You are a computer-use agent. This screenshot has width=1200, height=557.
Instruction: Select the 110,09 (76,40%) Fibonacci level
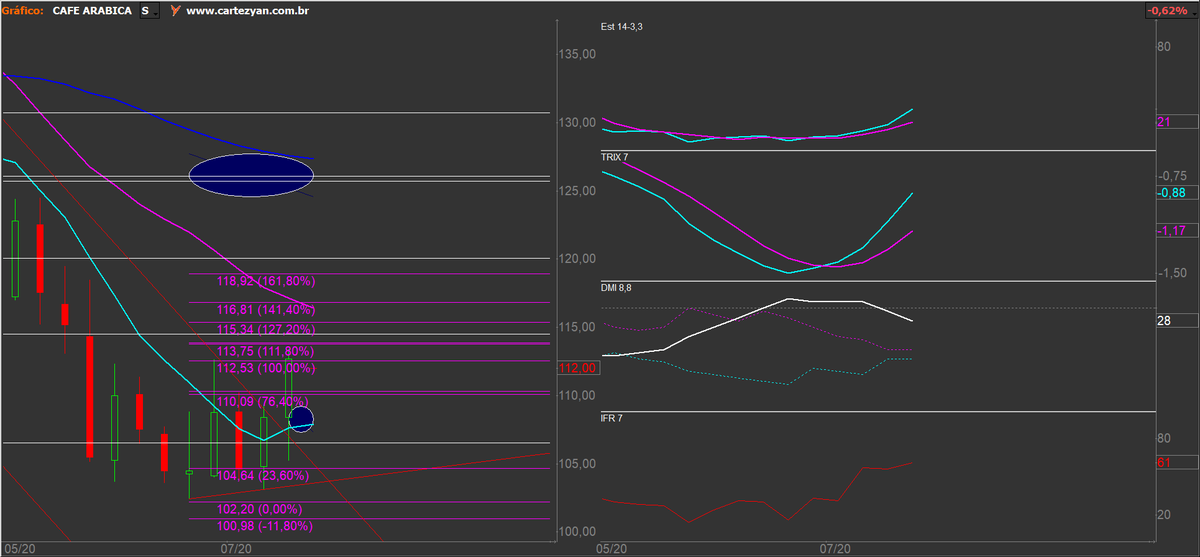point(263,401)
